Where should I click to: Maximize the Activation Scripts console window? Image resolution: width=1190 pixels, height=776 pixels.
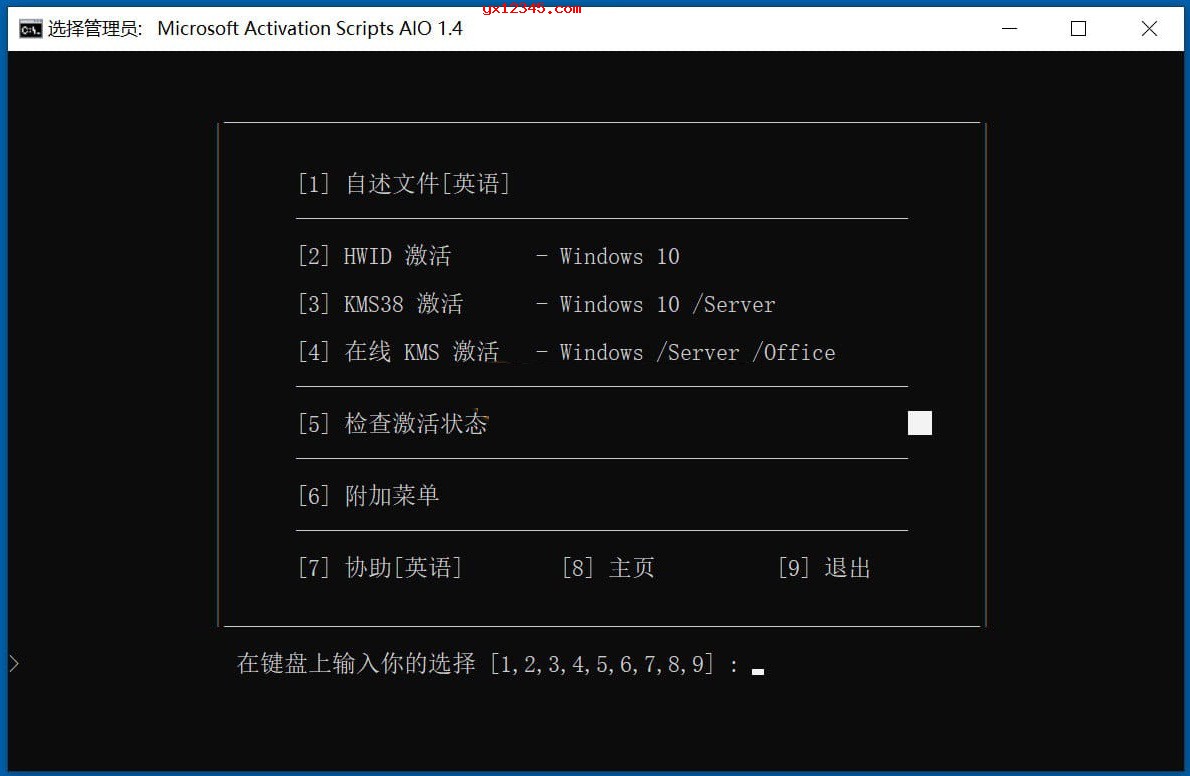(1078, 29)
